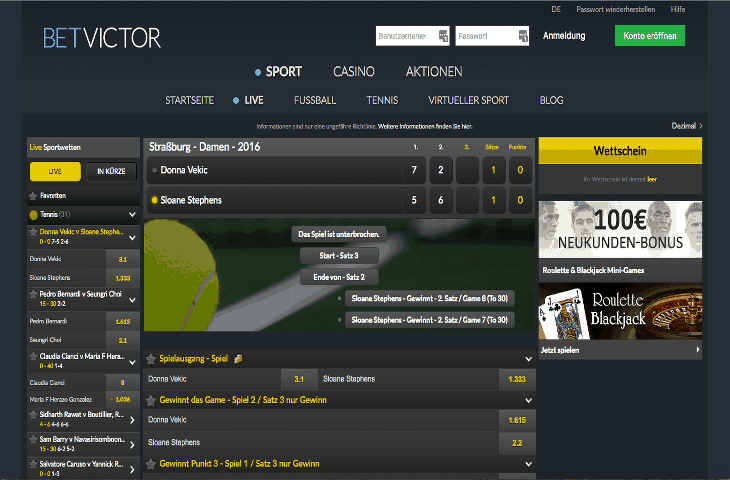Open the Dezimal odds format selector
Screen dimensions: 730x480
pos(687,126)
